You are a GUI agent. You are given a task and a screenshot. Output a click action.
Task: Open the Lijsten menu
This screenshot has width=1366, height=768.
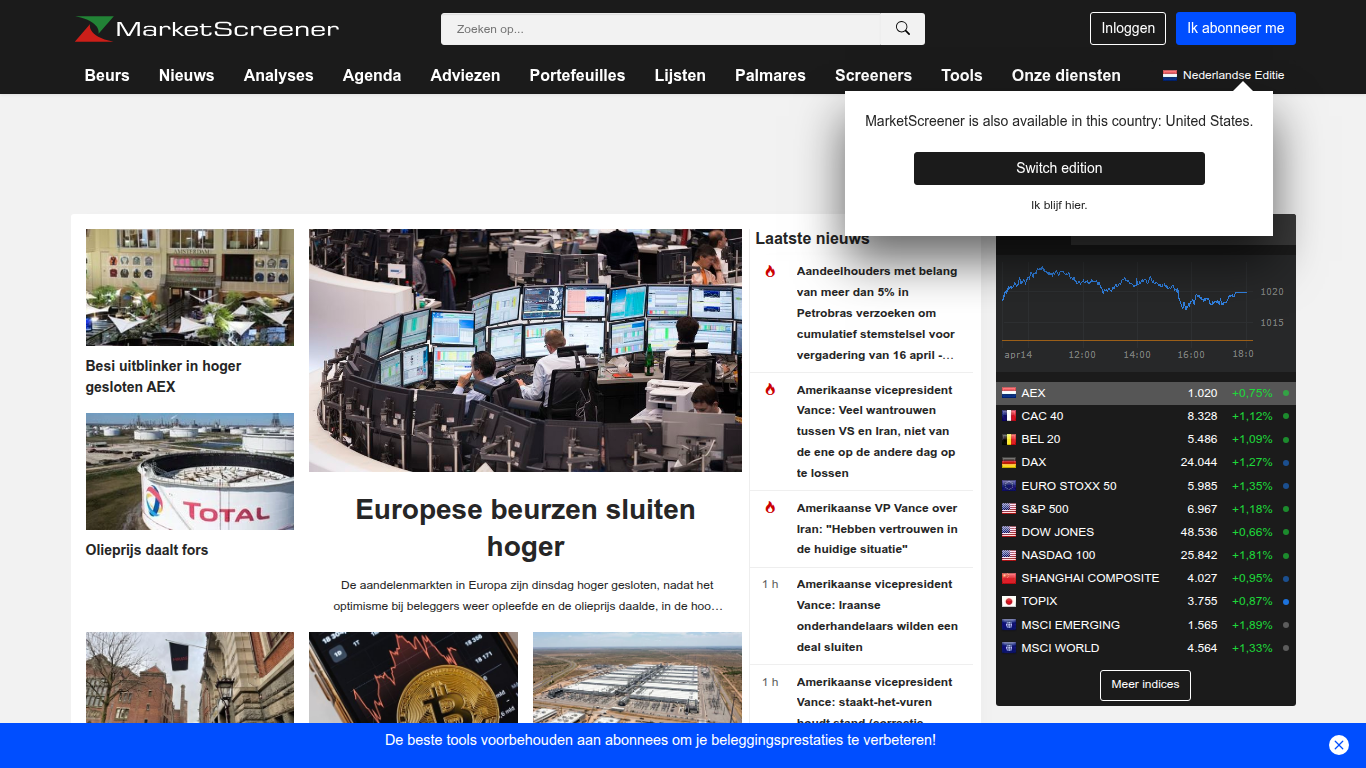click(680, 75)
